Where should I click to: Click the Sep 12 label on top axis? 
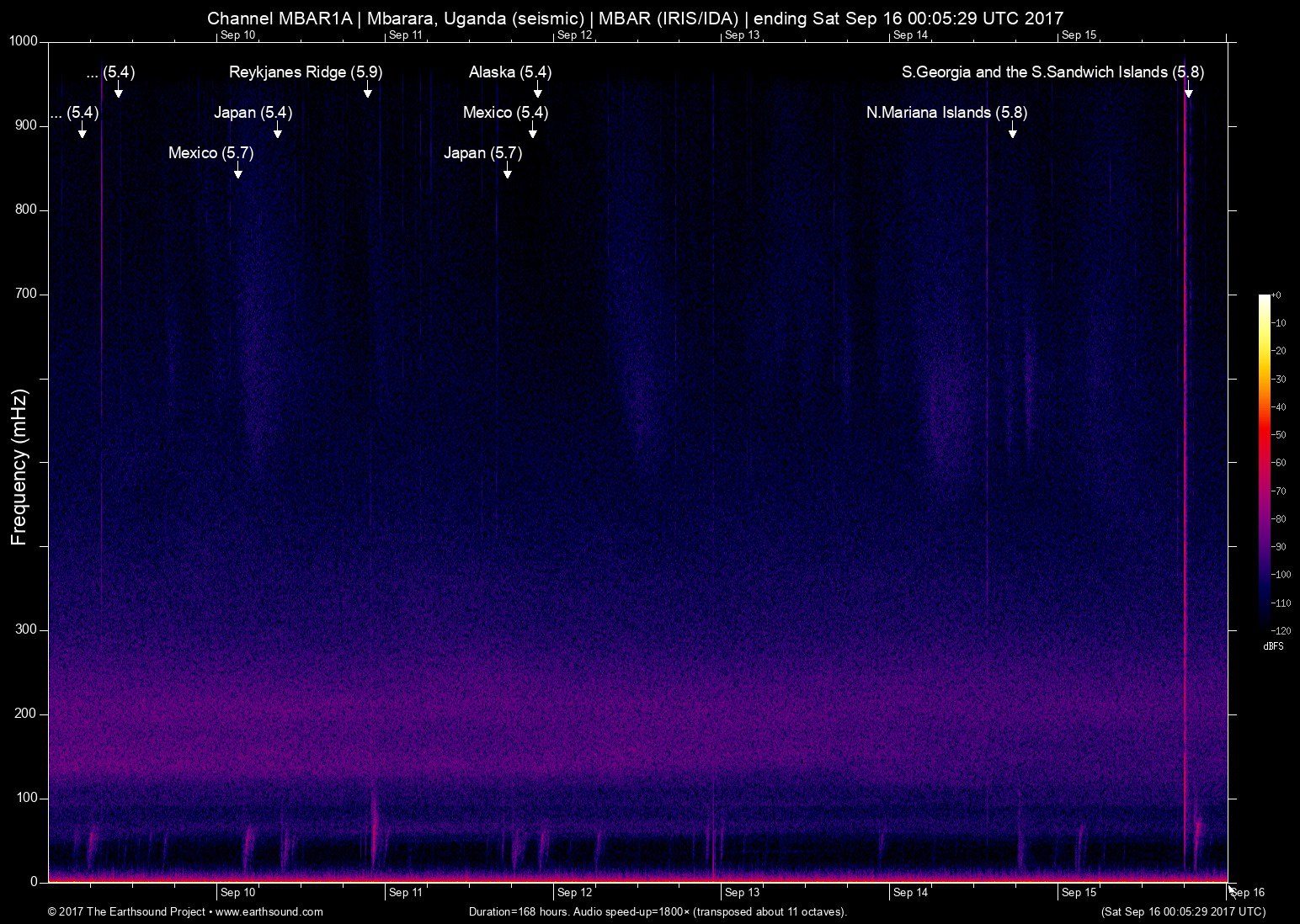[575, 35]
